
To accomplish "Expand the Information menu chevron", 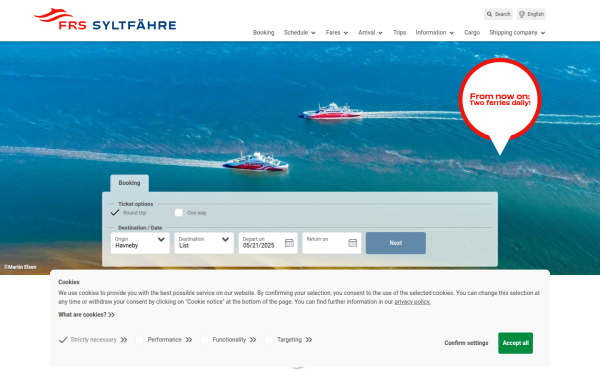I will 452,33.
